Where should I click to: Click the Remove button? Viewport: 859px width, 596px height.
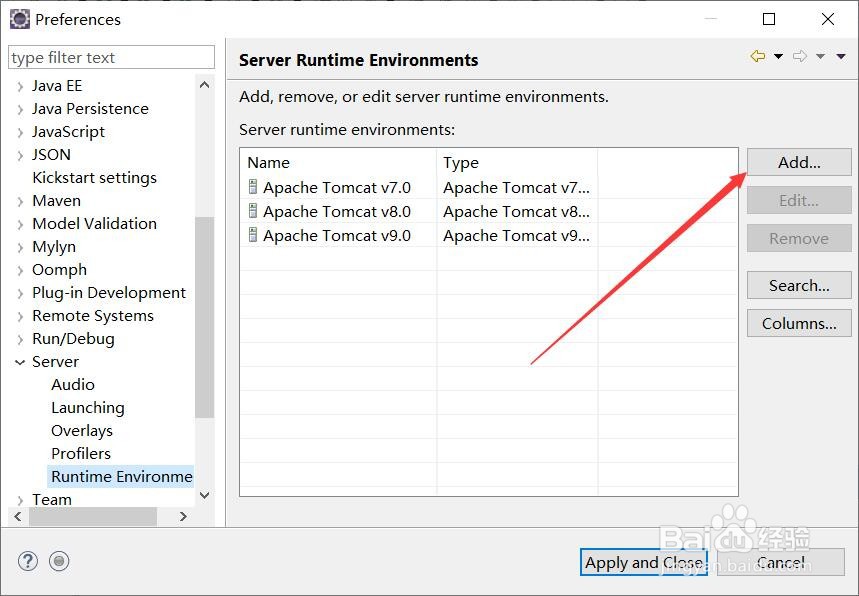[x=799, y=238]
